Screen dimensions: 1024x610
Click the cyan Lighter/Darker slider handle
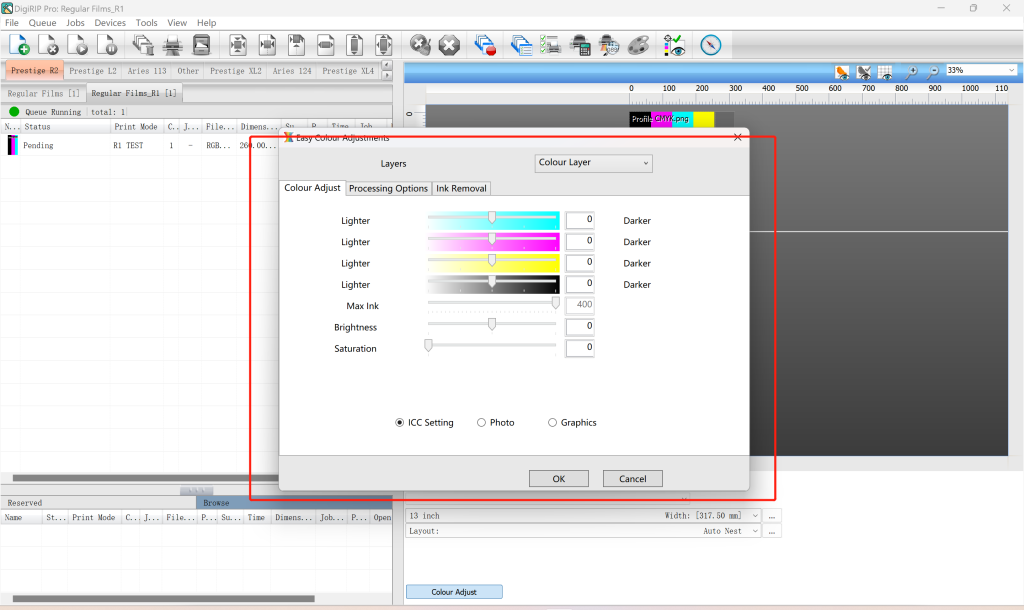pyautogui.click(x=492, y=218)
